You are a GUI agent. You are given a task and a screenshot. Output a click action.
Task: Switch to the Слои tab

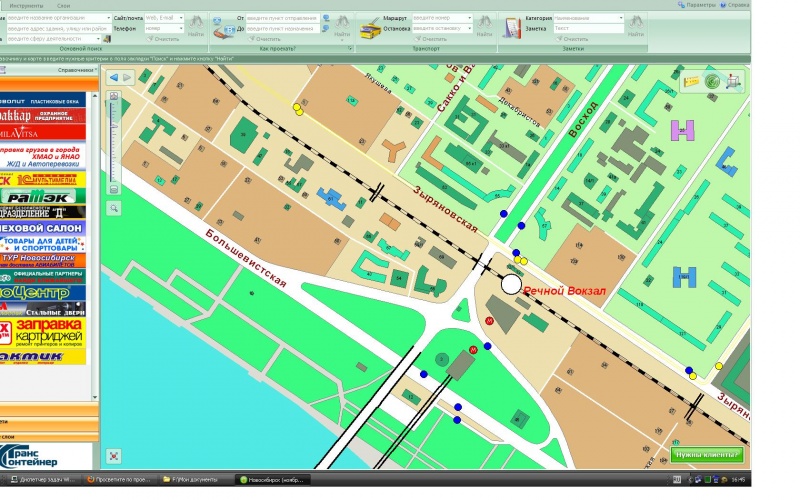pos(63,5)
